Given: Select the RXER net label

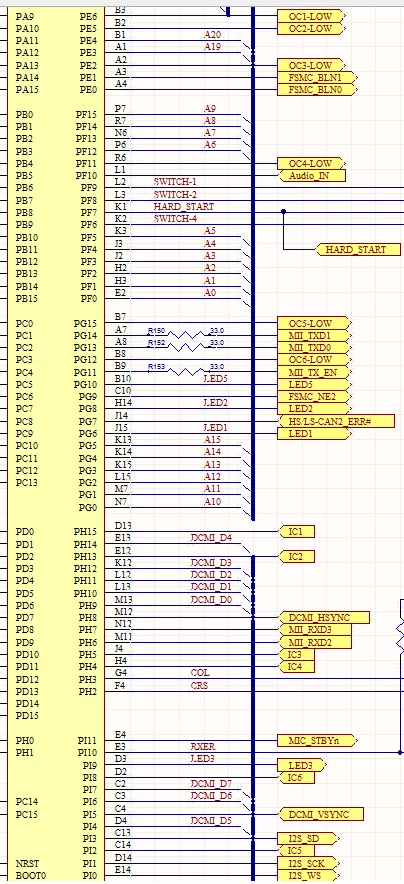Looking at the screenshot, I should coord(203,746).
